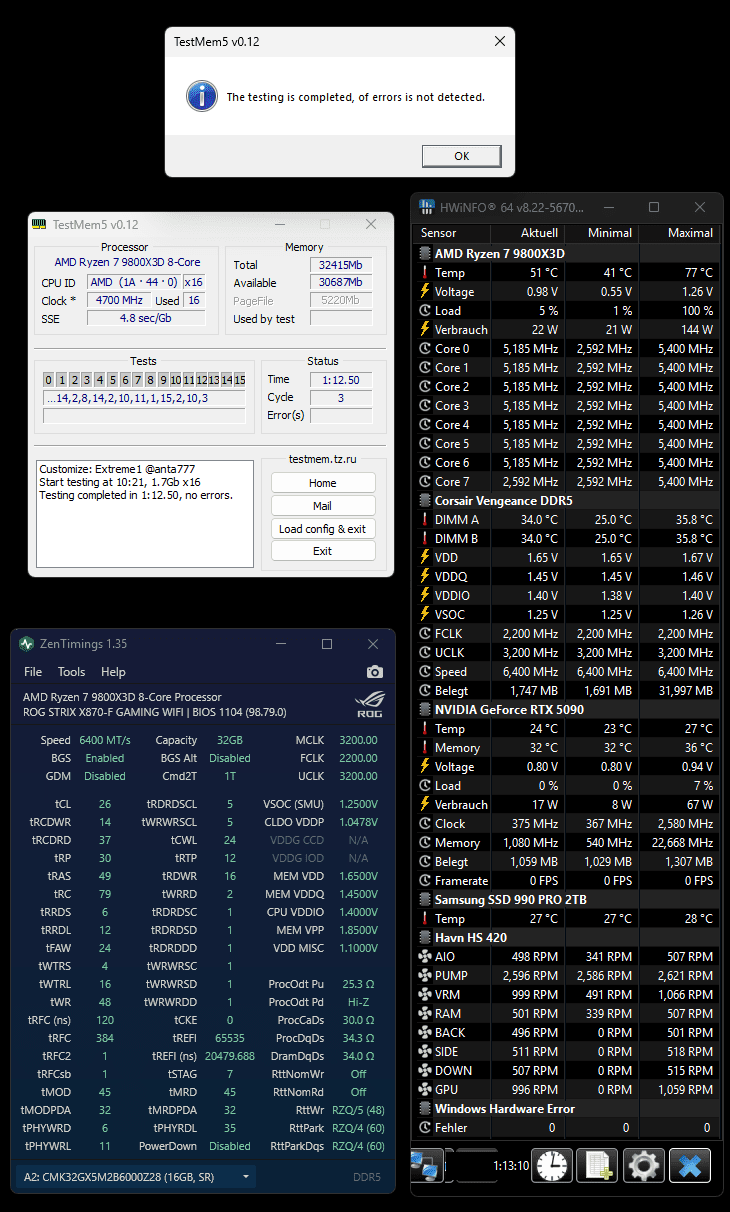Collapse the AMD Ryzen 7 9800X3D sensor group
Image resolution: width=730 pixels, height=1212 pixels.
click(566, 253)
